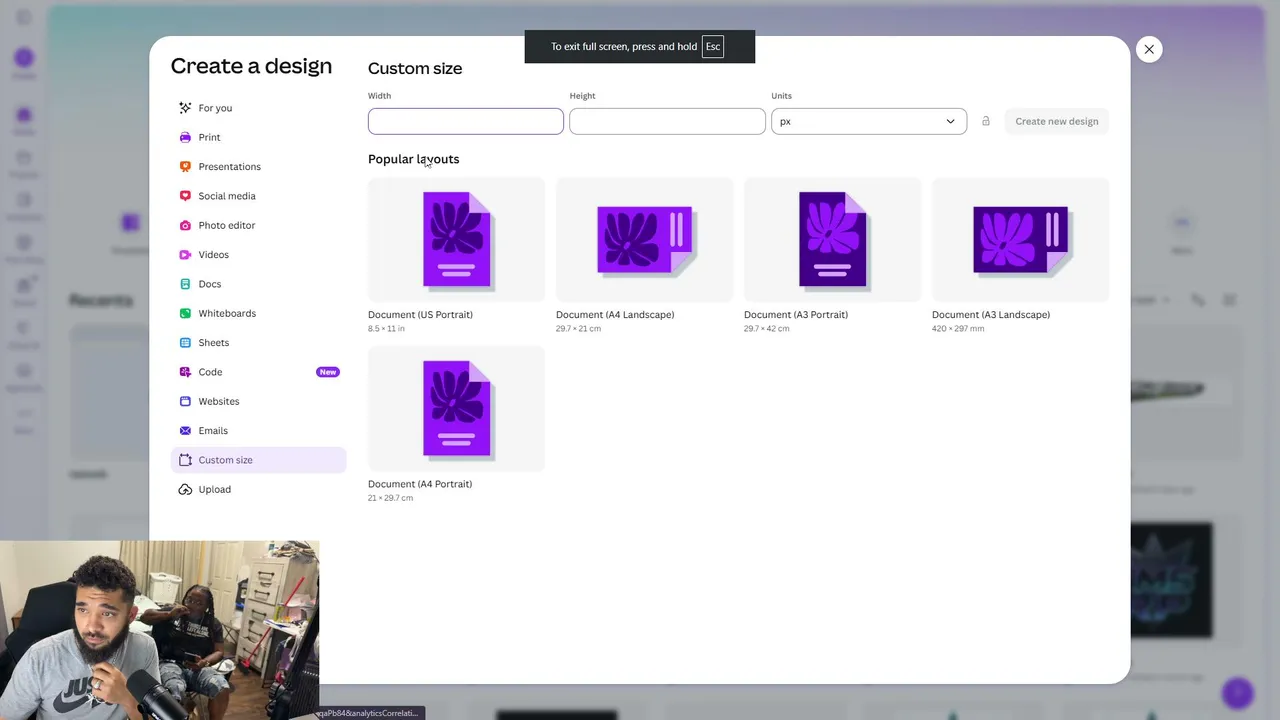
Task: Select the Custom size option
Action: [259, 460]
